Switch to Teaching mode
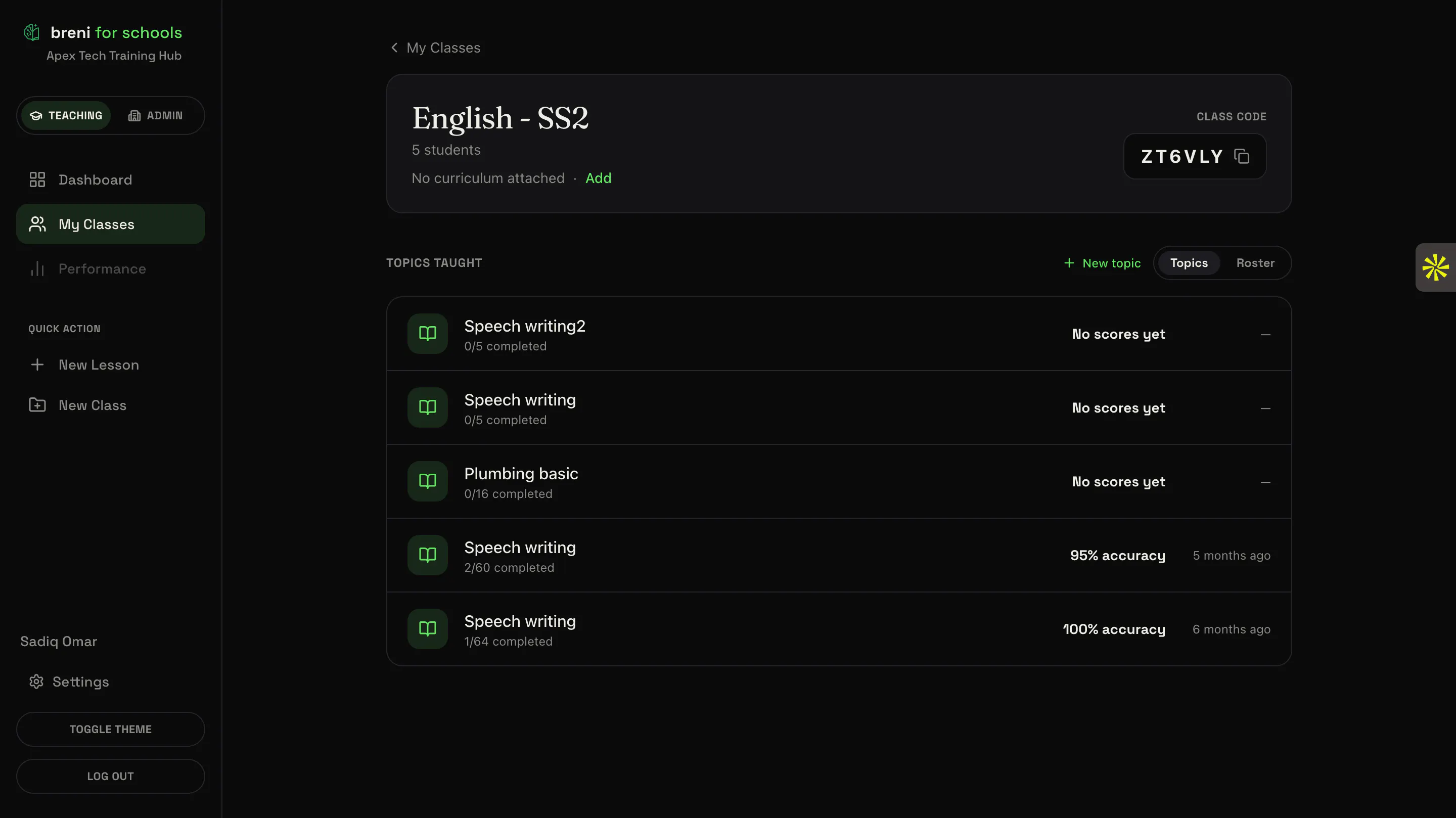 pyautogui.click(x=66, y=115)
